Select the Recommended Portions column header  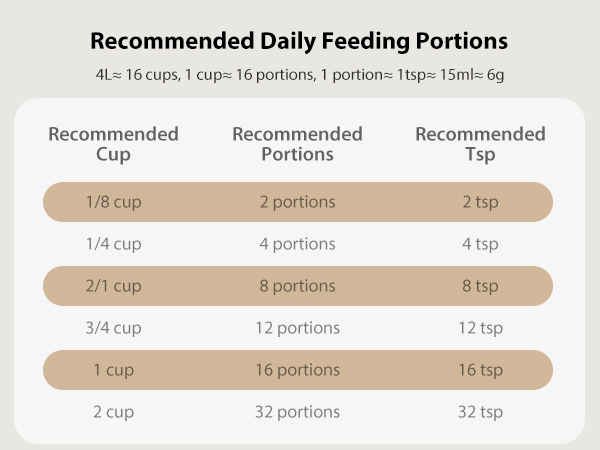coord(297,144)
